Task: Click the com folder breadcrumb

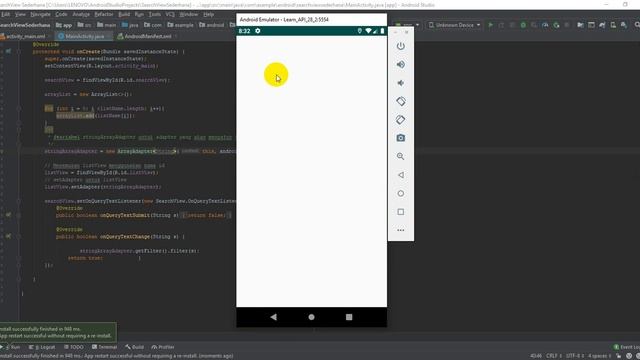Action: click(153, 25)
